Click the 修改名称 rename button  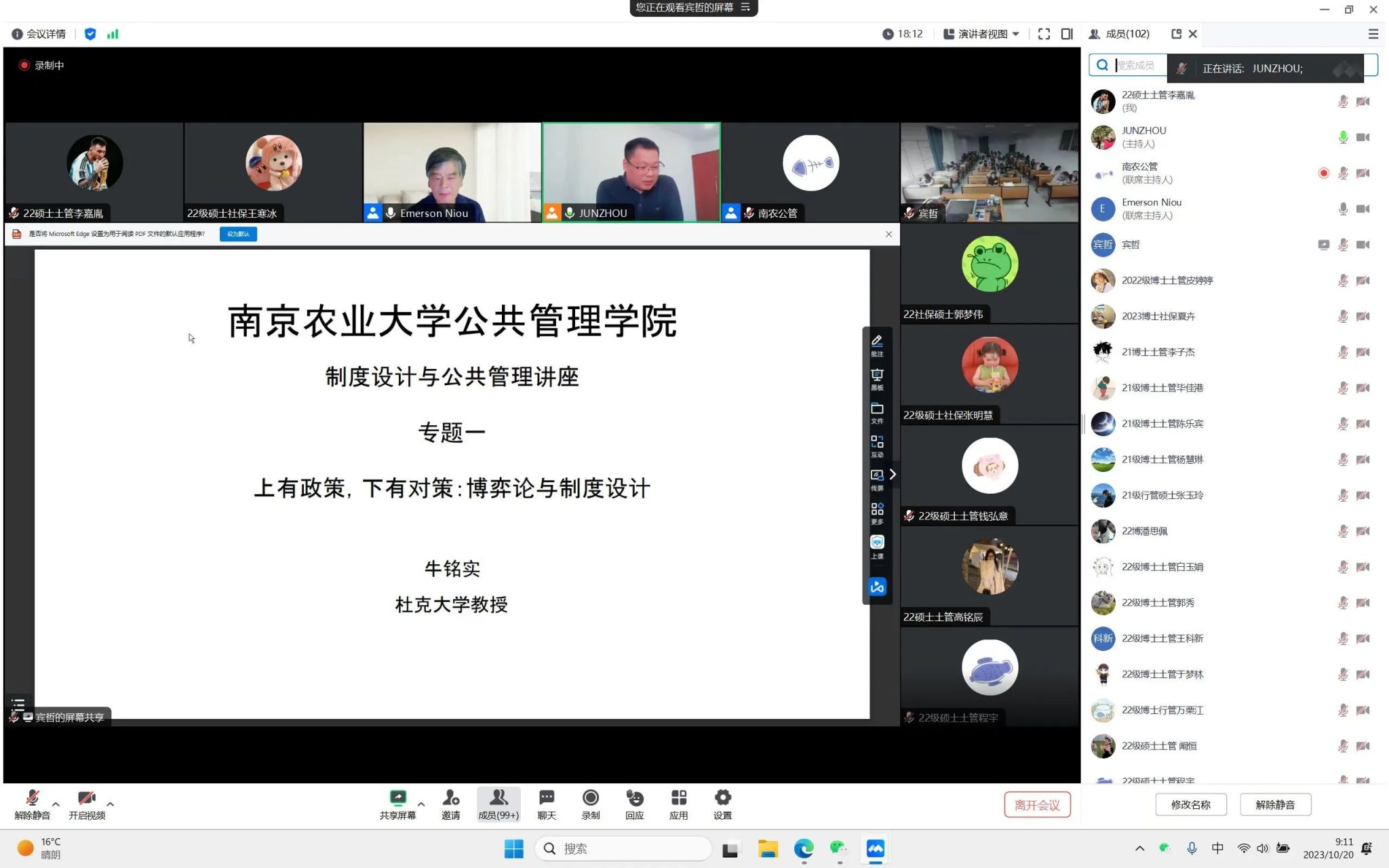(x=1191, y=805)
